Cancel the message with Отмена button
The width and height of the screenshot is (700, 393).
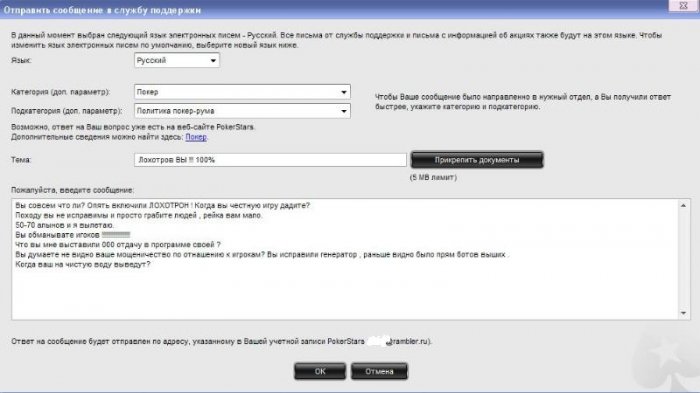[x=379, y=372]
